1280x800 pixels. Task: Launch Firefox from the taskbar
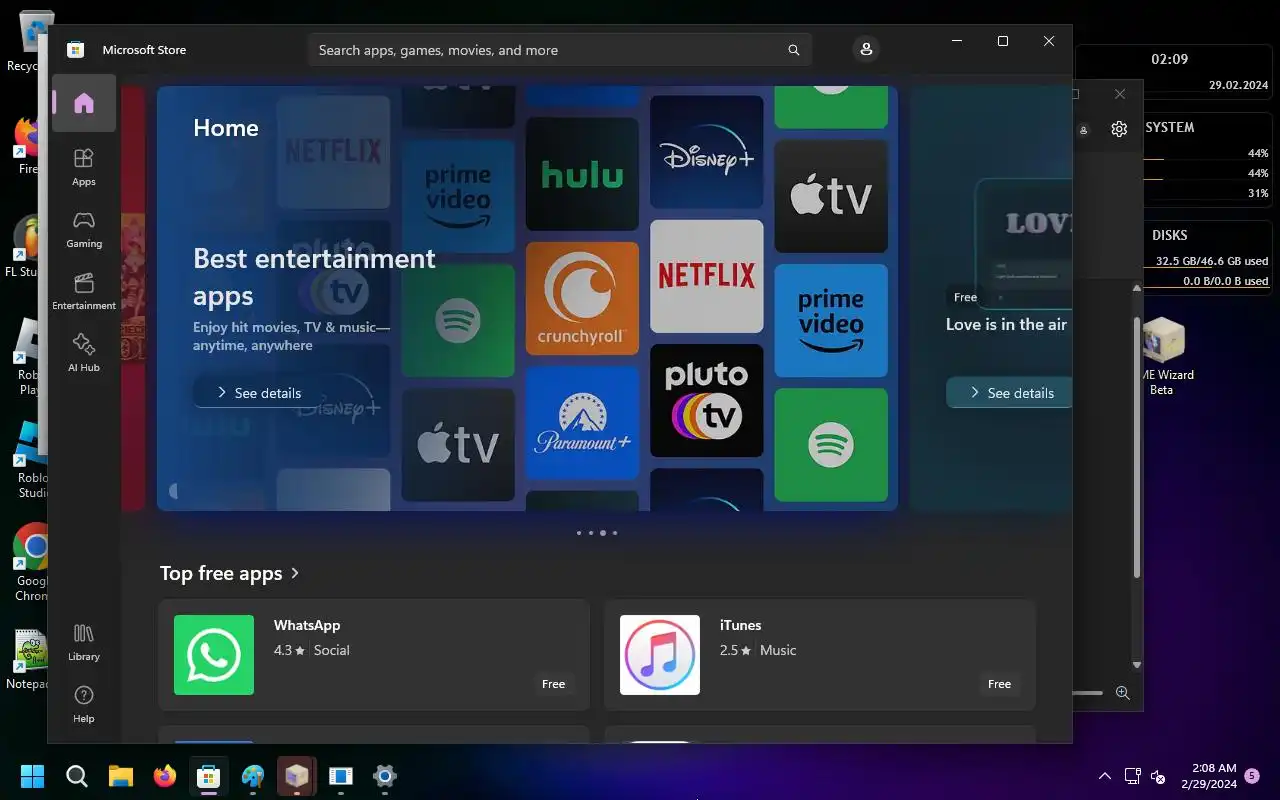point(164,776)
